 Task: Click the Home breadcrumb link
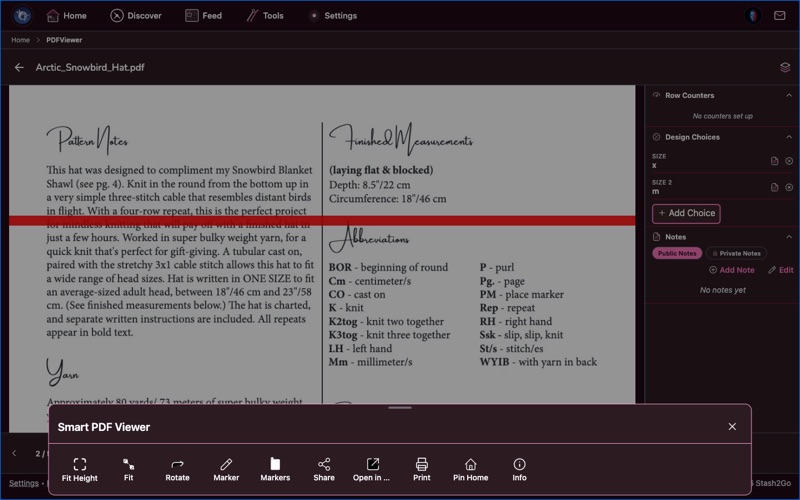(20, 40)
